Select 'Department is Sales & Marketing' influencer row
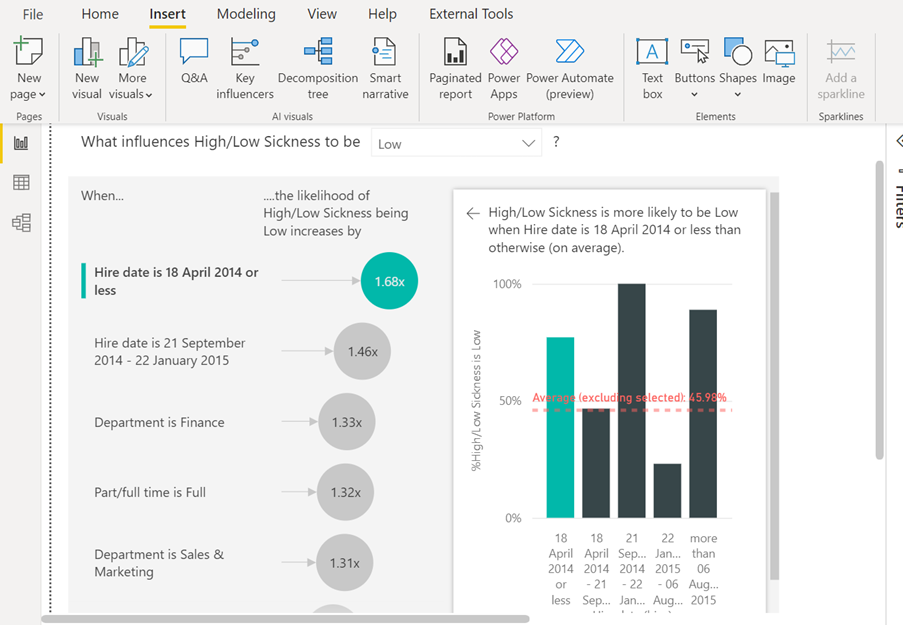Screen dimensions: 903x625 point(159,563)
